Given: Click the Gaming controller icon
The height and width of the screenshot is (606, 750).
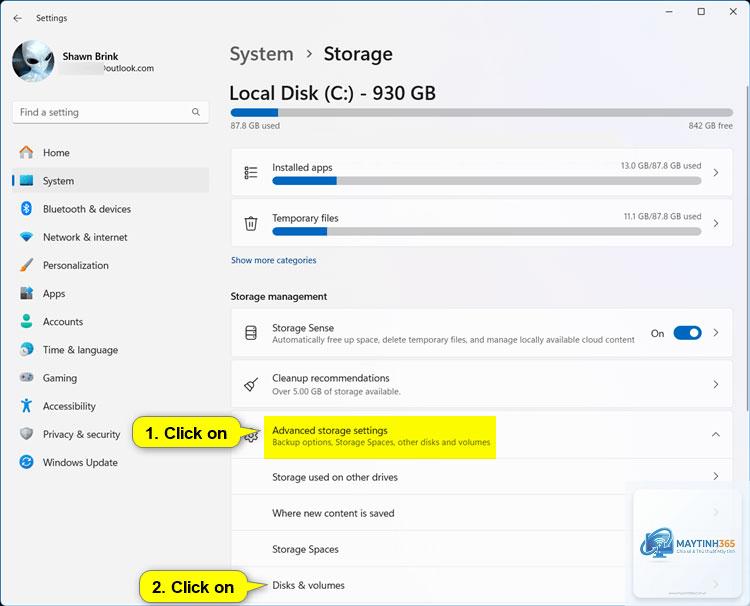Looking at the screenshot, I should click(26, 377).
